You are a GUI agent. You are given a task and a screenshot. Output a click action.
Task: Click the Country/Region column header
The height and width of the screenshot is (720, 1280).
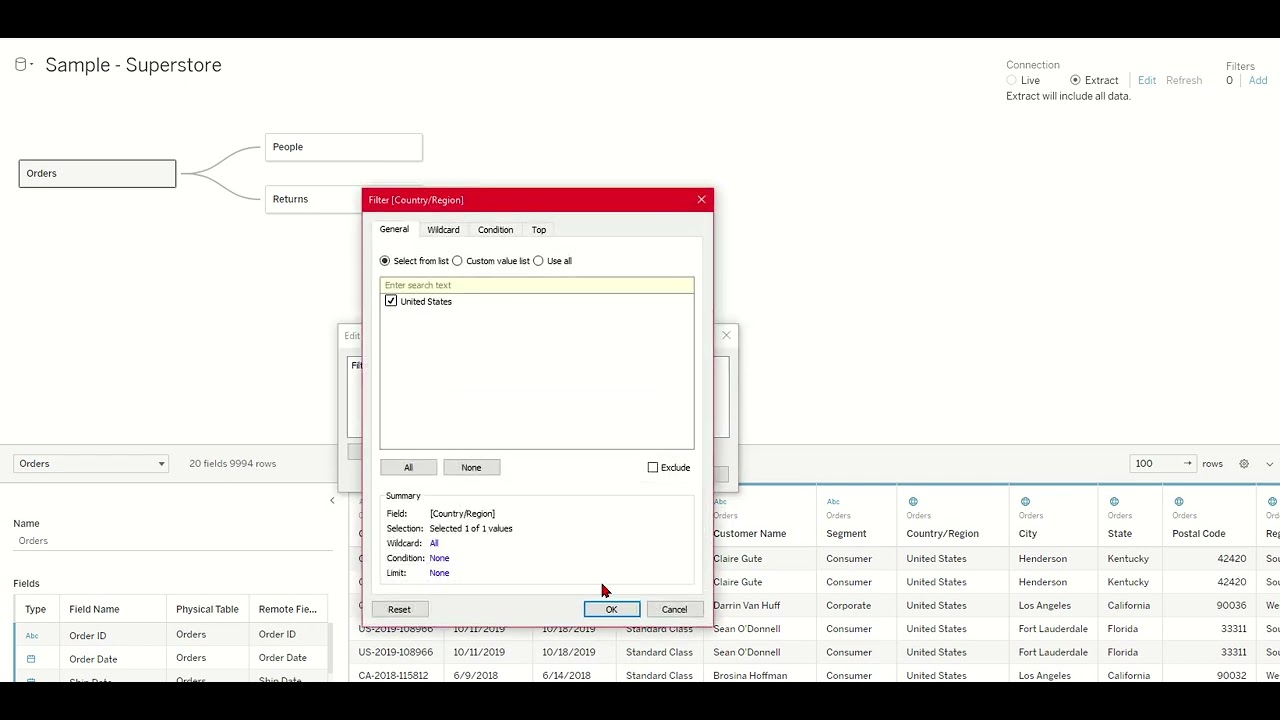(x=942, y=534)
